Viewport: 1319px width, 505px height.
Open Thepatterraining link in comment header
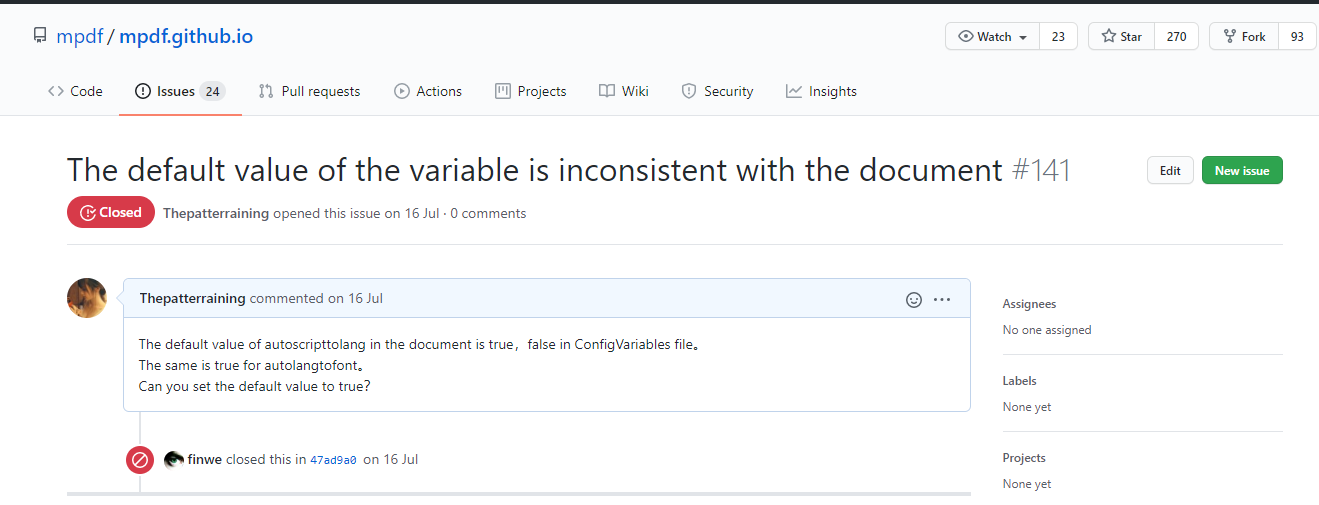pyautogui.click(x=193, y=298)
